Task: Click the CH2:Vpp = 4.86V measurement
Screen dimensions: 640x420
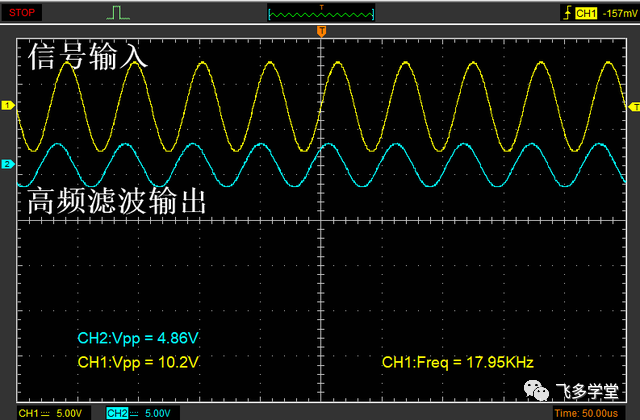Action: click(x=138, y=338)
